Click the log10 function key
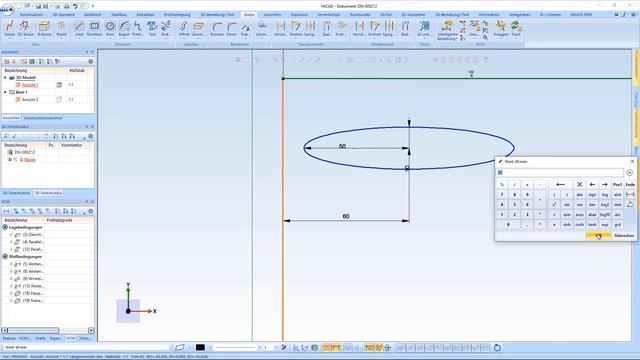This screenshot has height=360, width=640. (605, 214)
